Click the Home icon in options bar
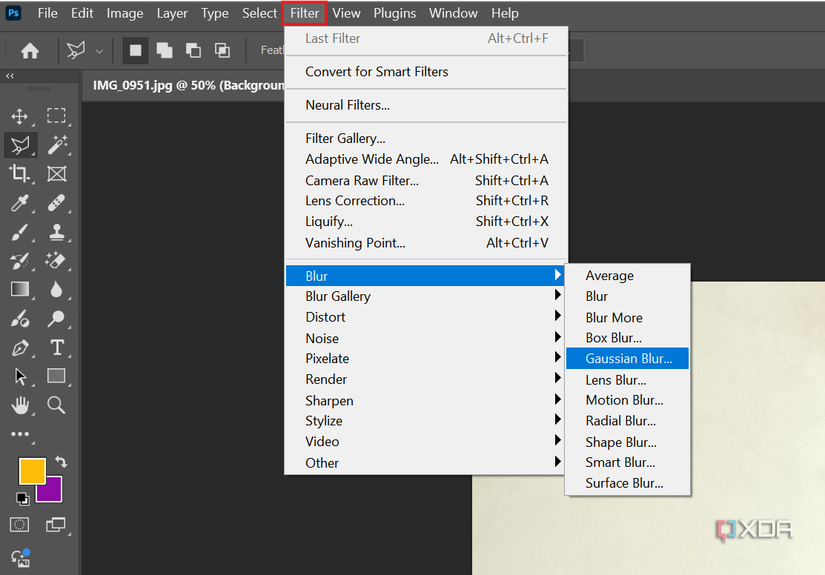Viewport: 825px width, 575px height. [x=30, y=51]
